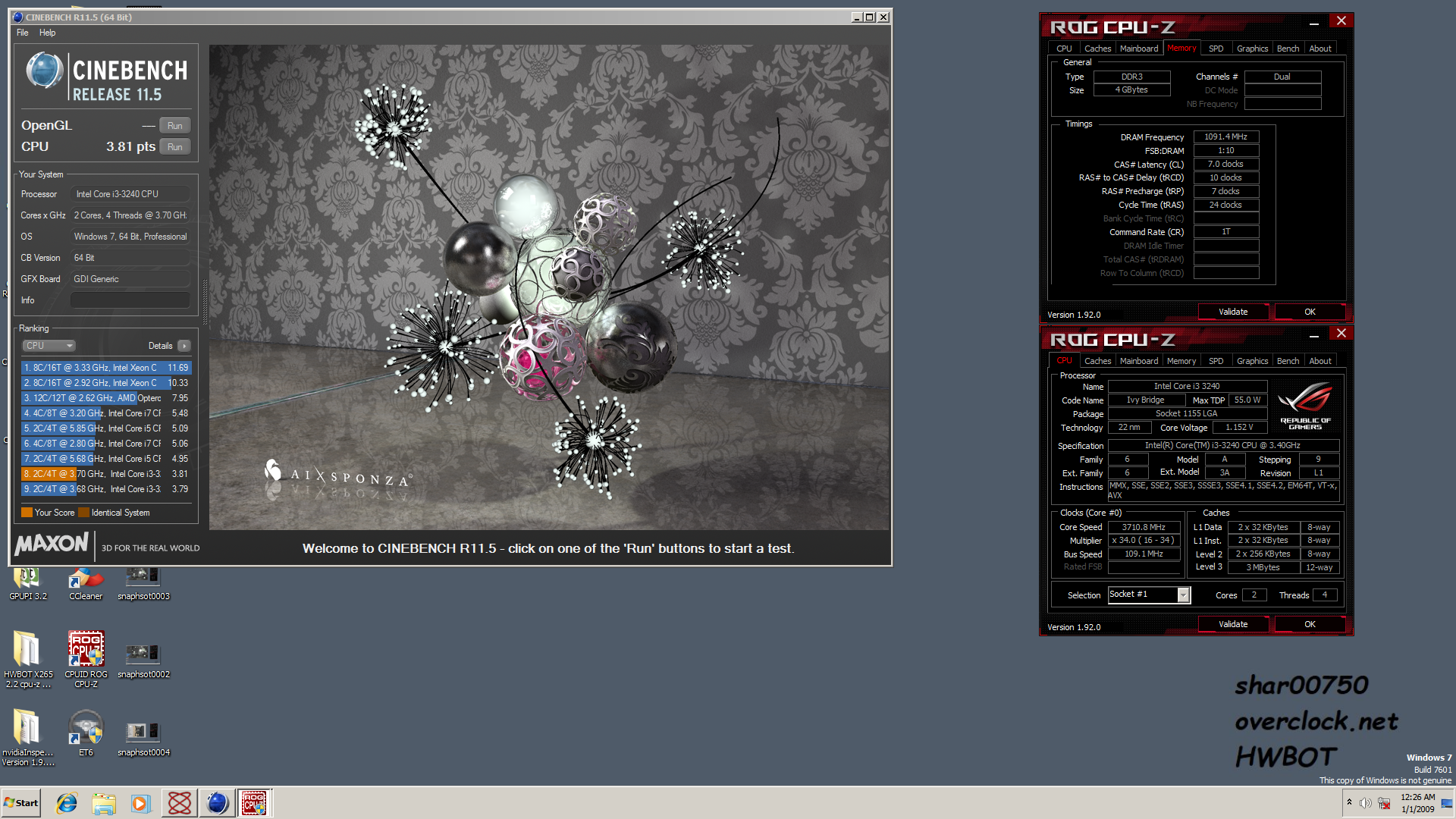Click Validate in lower CPU-Z window

[1233, 624]
